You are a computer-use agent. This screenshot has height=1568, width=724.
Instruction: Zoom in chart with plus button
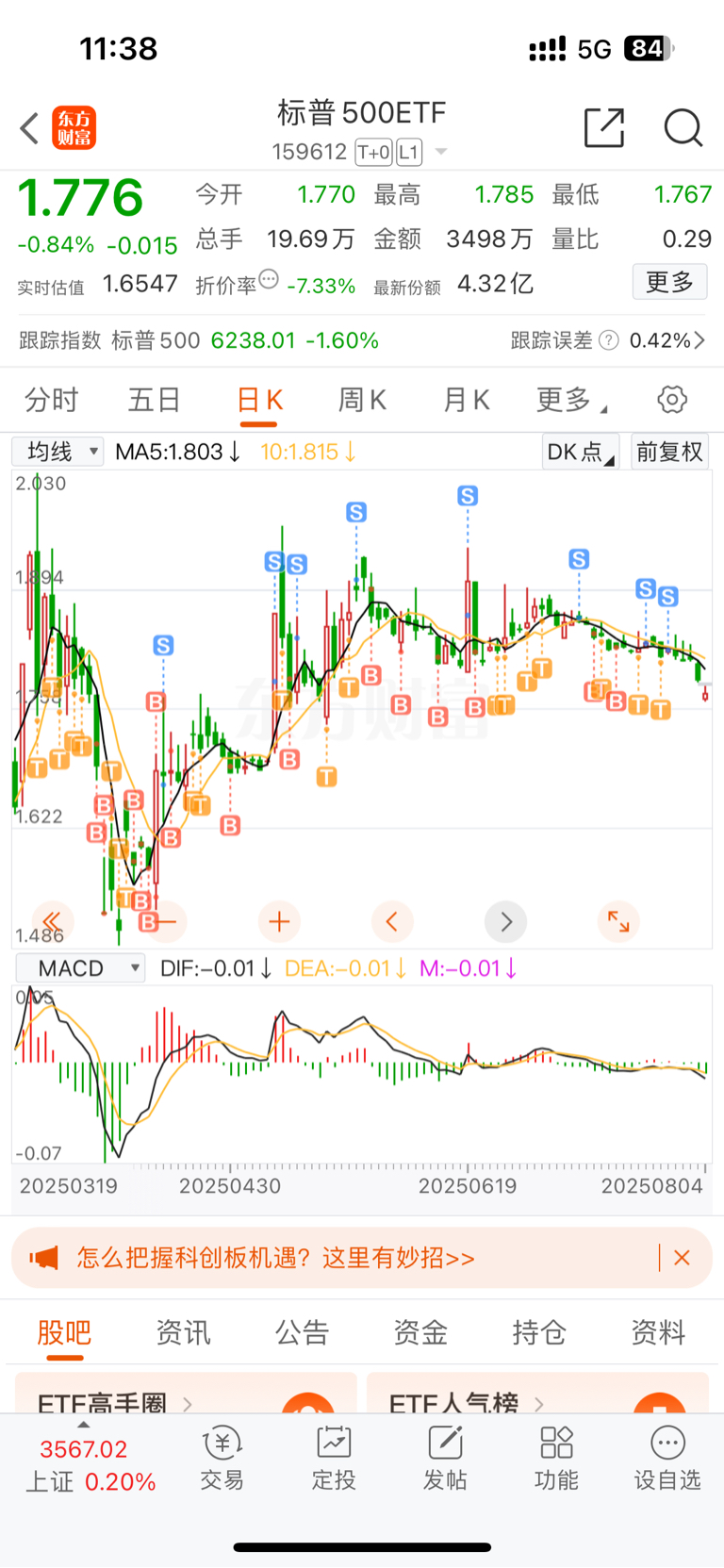coord(279,921)
